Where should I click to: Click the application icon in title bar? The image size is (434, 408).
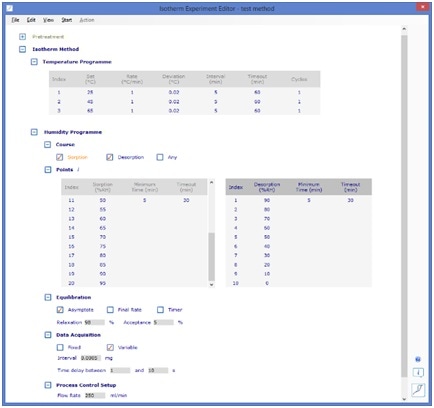[x=10, y=8]
